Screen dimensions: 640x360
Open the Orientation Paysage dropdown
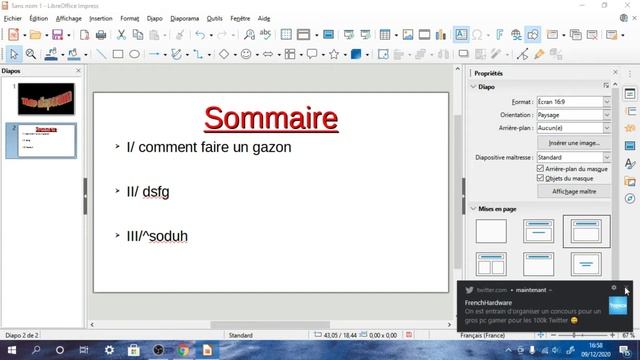(607, 115)
